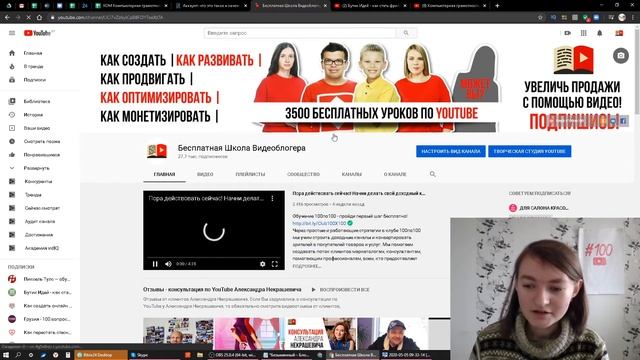The height and width of the screenshot is (360, 640).
Task: Seek on the video progress bar
Action: [x=213, y=258]
